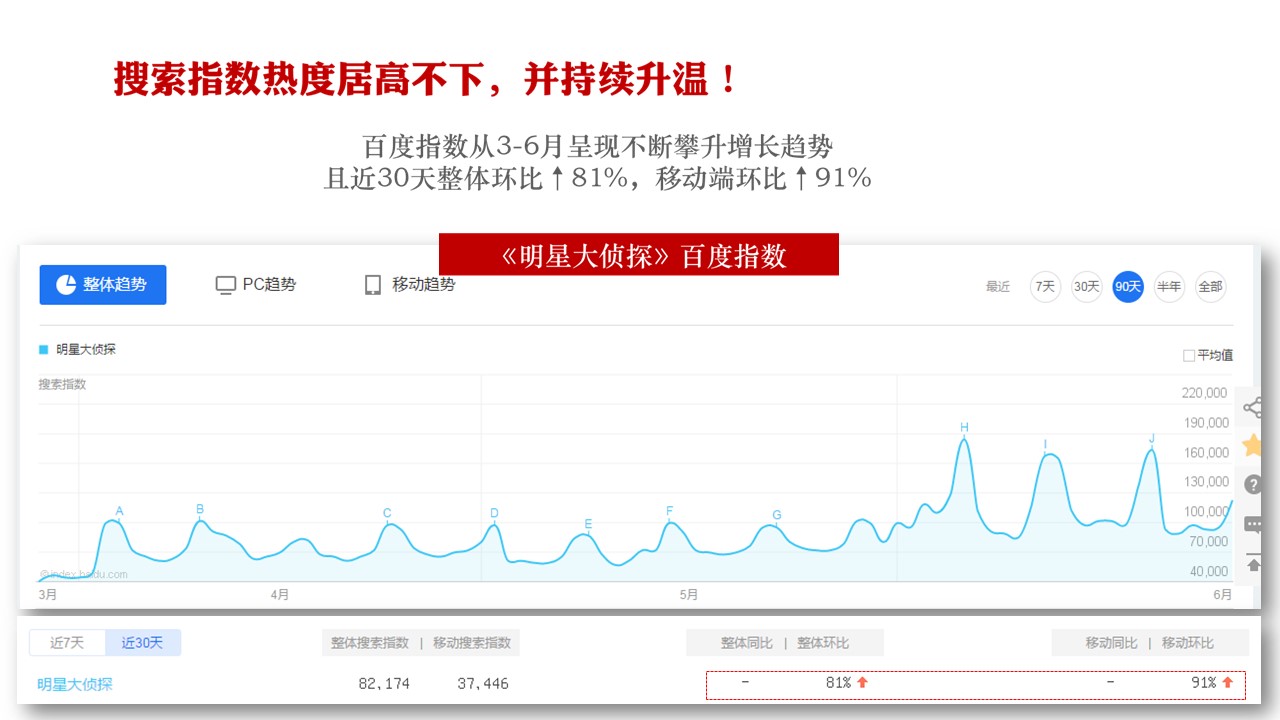This screenshot has height=720, width=1280.
Task: Click chart peak marker F
Action: pos(669,511)
